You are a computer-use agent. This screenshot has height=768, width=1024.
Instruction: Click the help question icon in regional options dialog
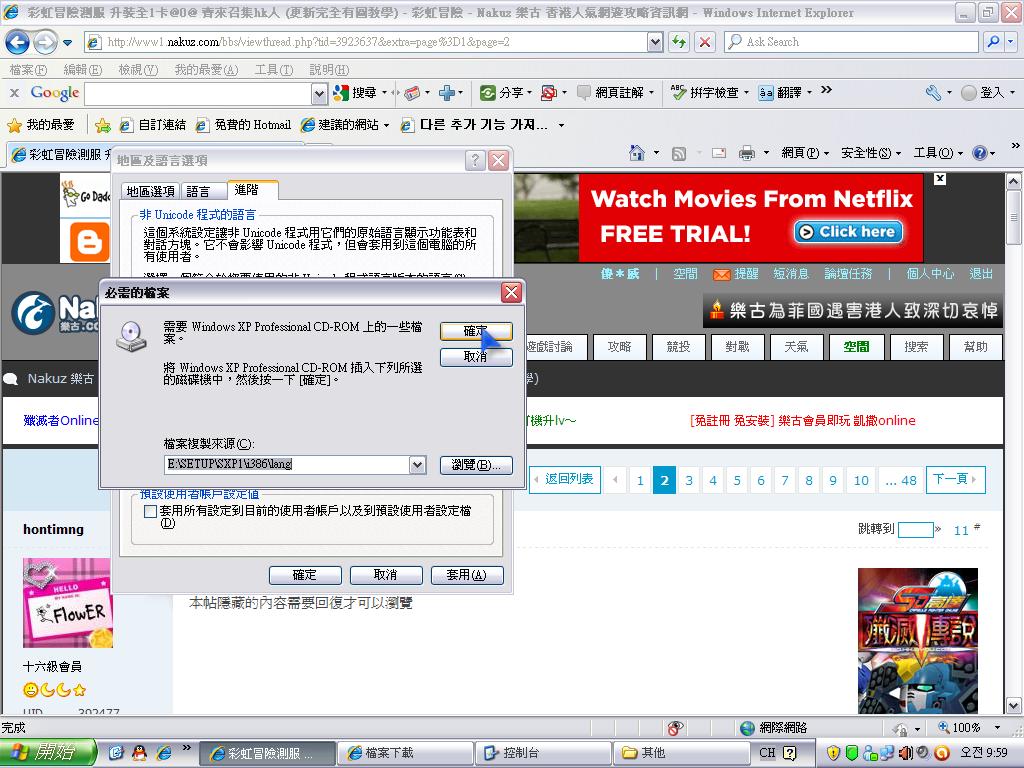(475, 161)
